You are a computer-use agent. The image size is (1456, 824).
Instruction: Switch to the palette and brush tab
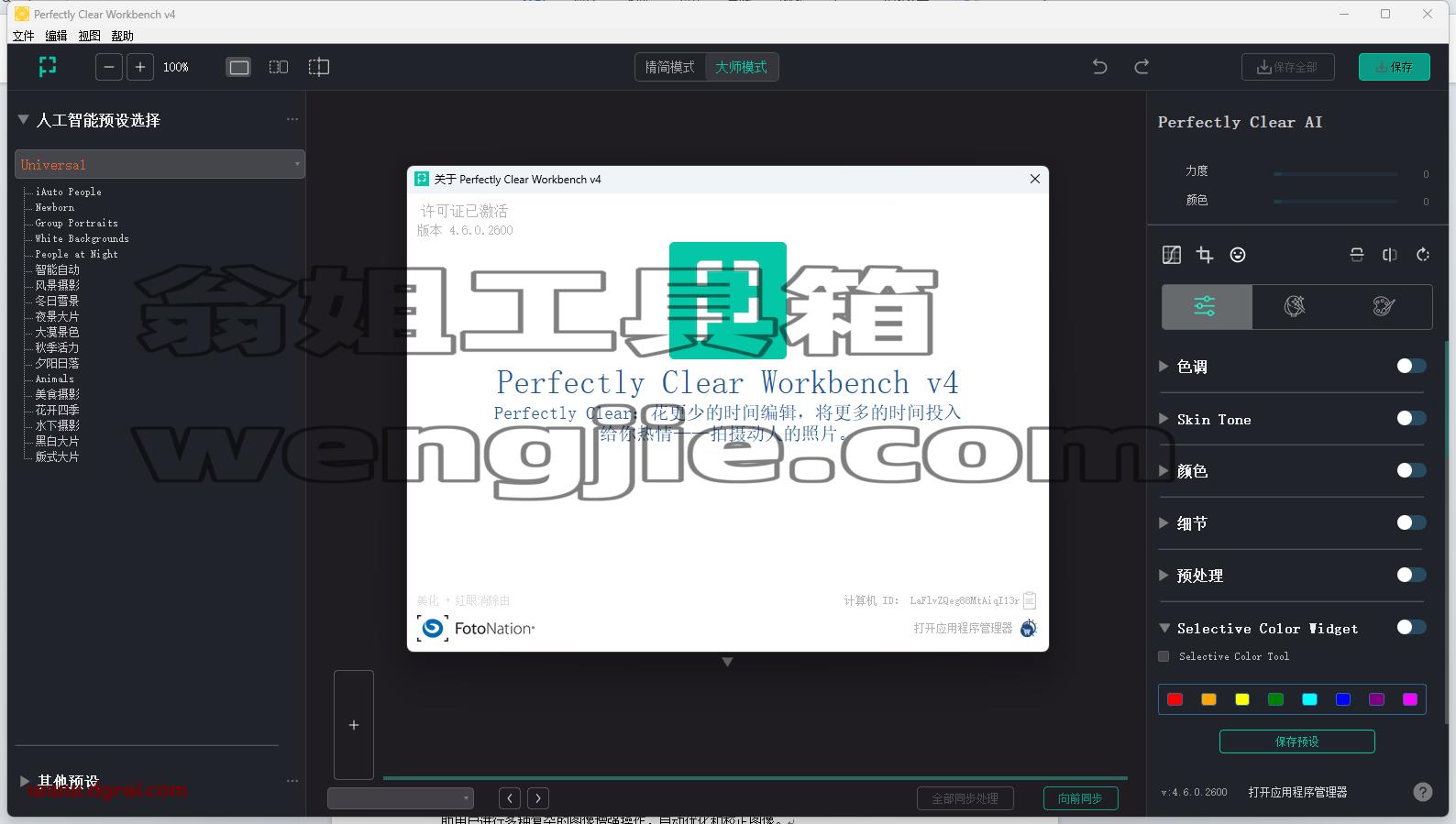[1384, 306]
